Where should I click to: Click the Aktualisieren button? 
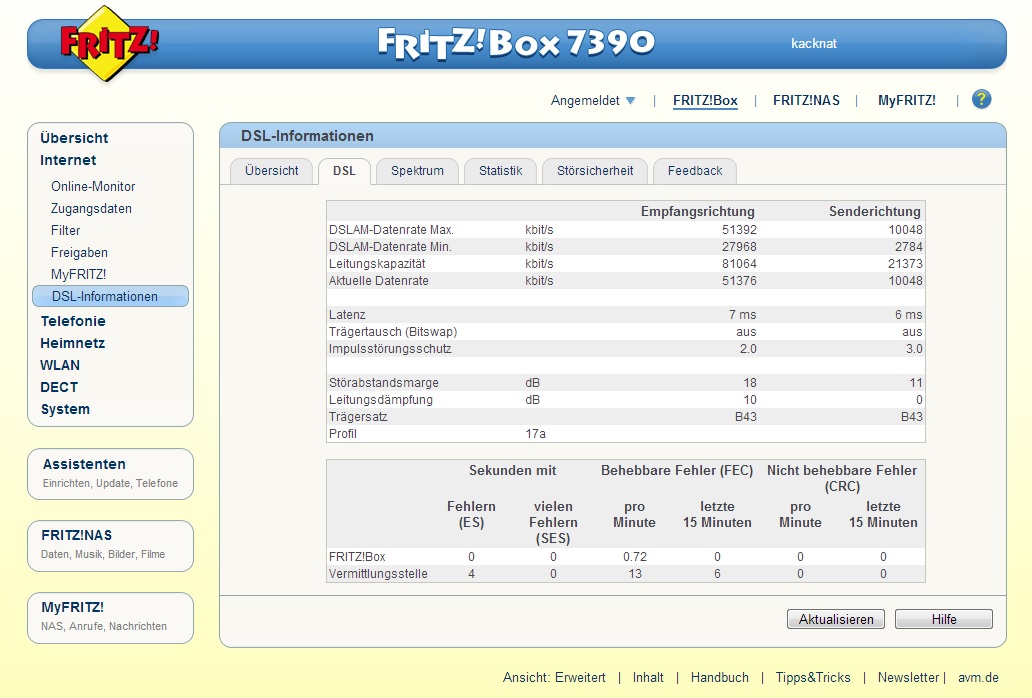(x=836, y=619)
